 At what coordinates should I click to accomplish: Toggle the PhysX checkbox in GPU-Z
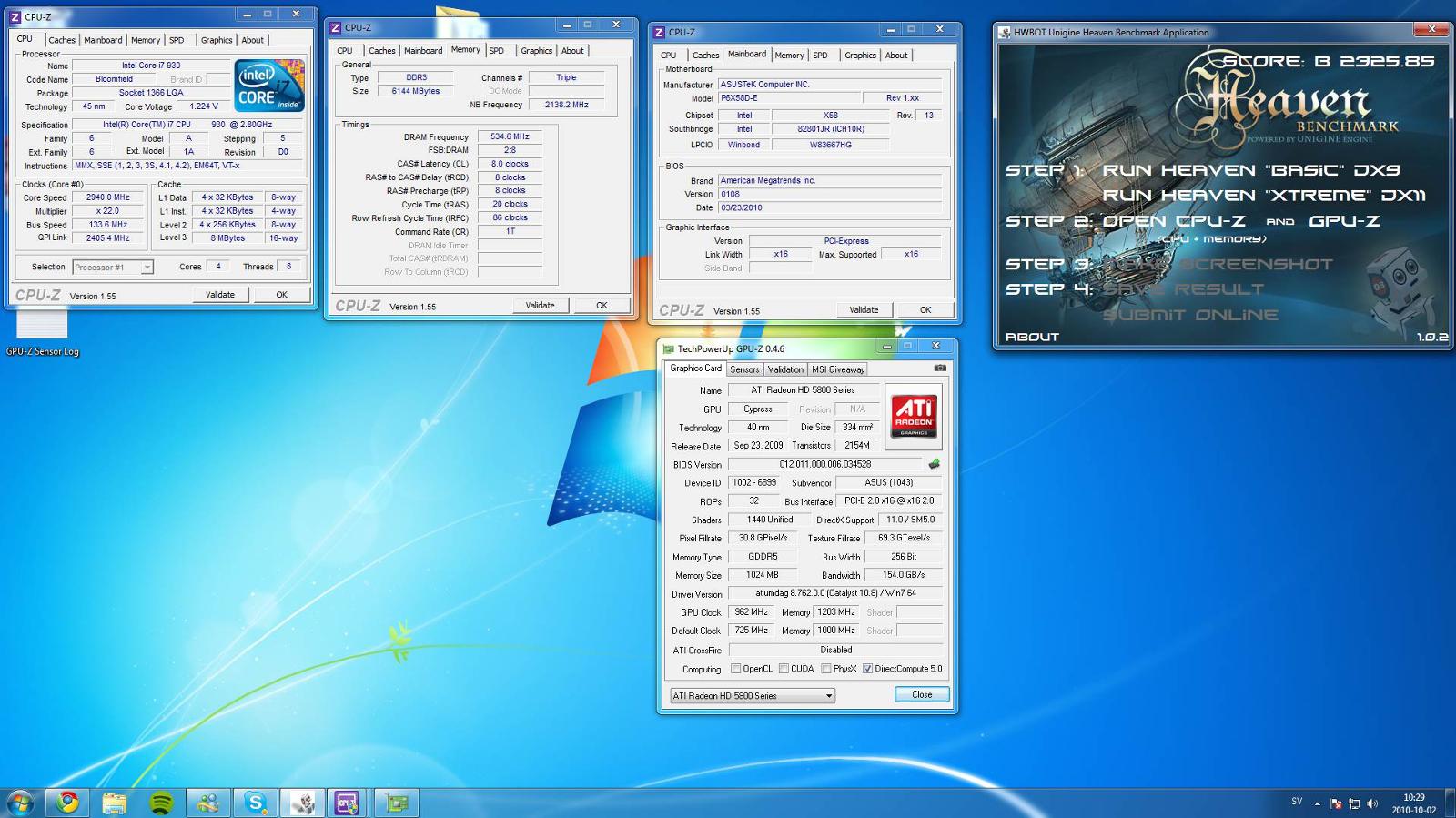pos(826,669)
